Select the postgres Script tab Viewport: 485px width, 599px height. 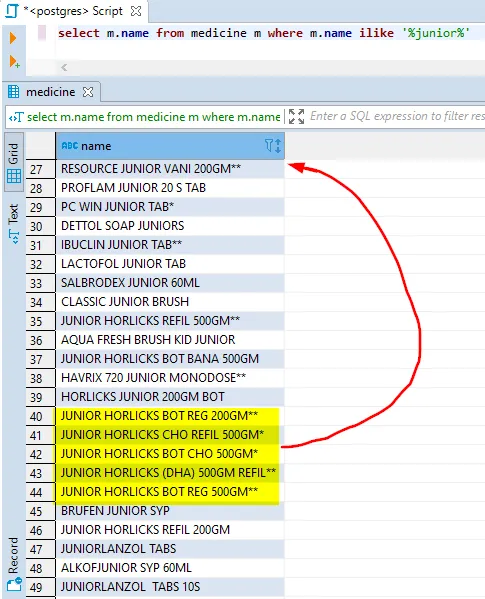pyautogui.click(x=73, y=11)
